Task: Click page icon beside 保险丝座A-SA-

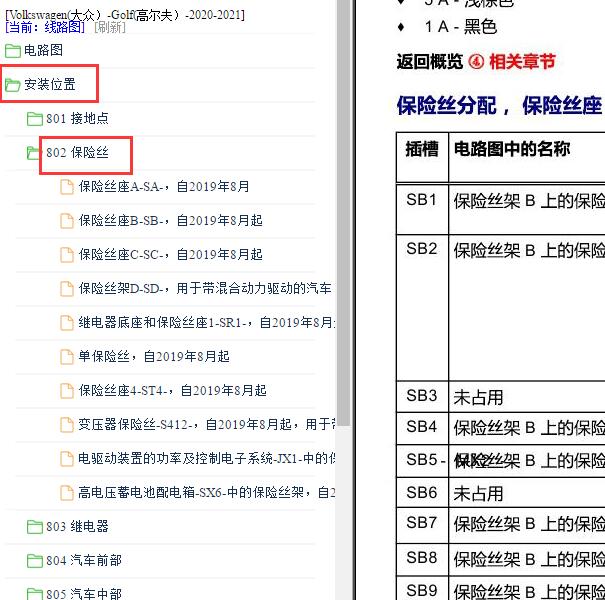Action: click(x=67, y=187)
